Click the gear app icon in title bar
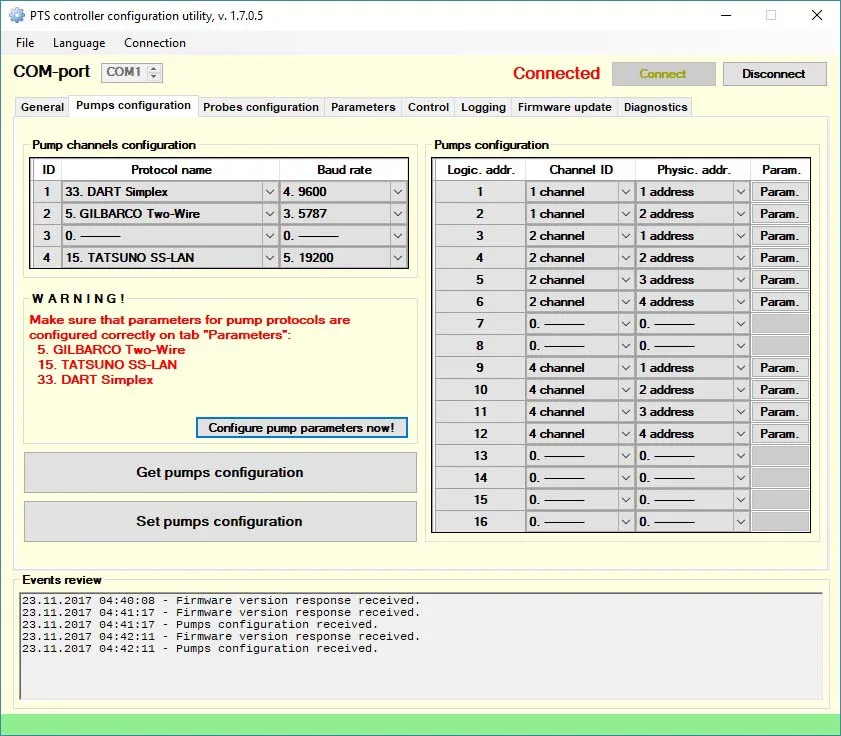 pos(16,15)
